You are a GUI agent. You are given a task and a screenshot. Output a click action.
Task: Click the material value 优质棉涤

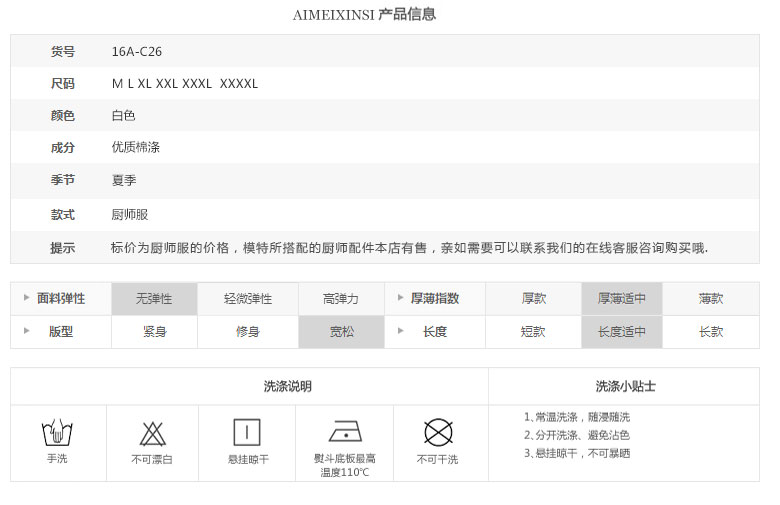(136, 147)
